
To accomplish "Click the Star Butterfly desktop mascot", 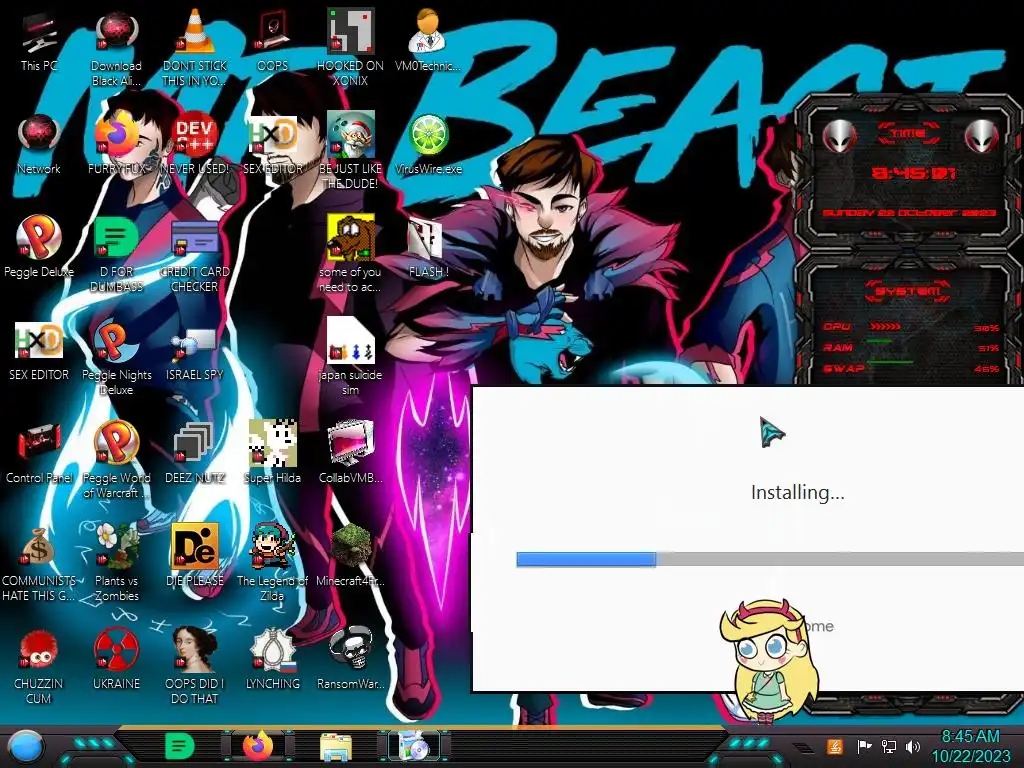I will (x=771, y=661).
